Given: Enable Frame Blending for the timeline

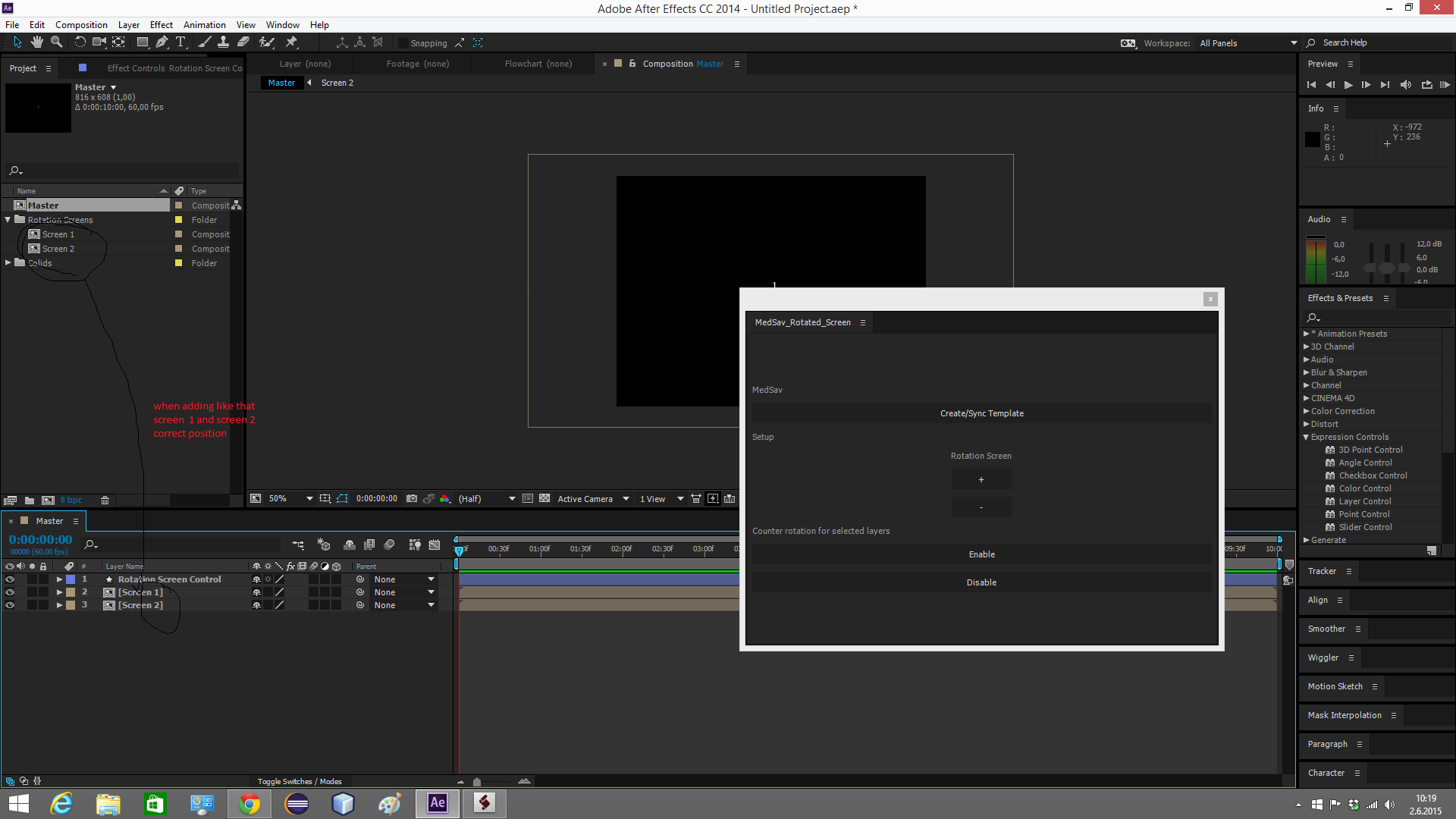Looking at the screenshot, I should click(369, 544).
